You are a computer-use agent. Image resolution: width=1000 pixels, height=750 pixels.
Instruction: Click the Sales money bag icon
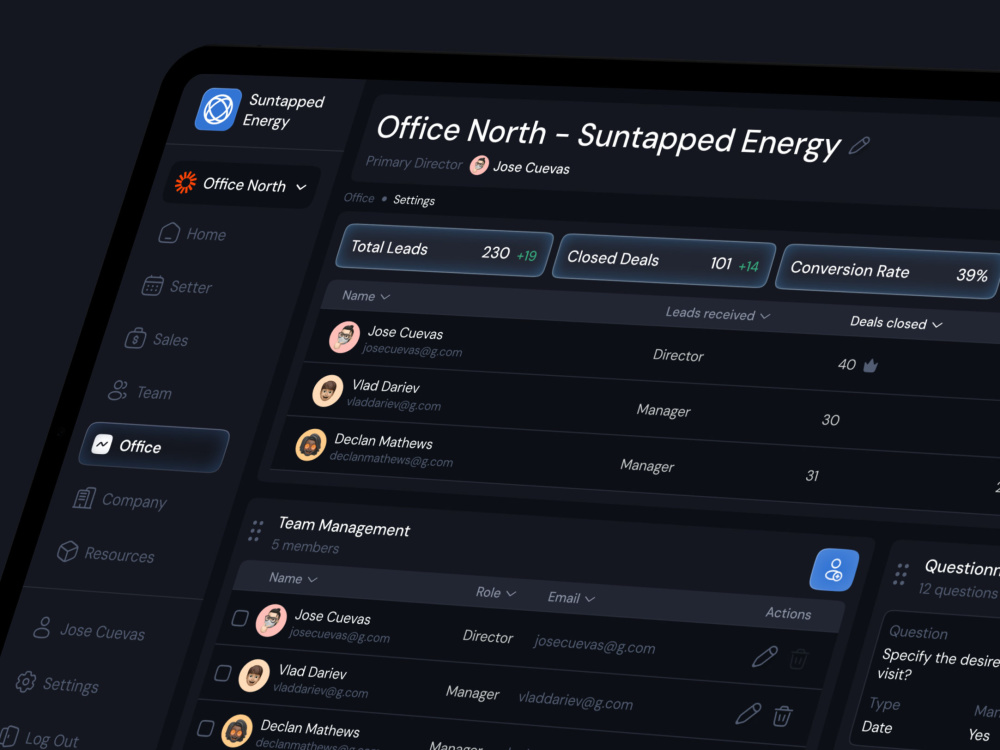[x=135, y=338]
